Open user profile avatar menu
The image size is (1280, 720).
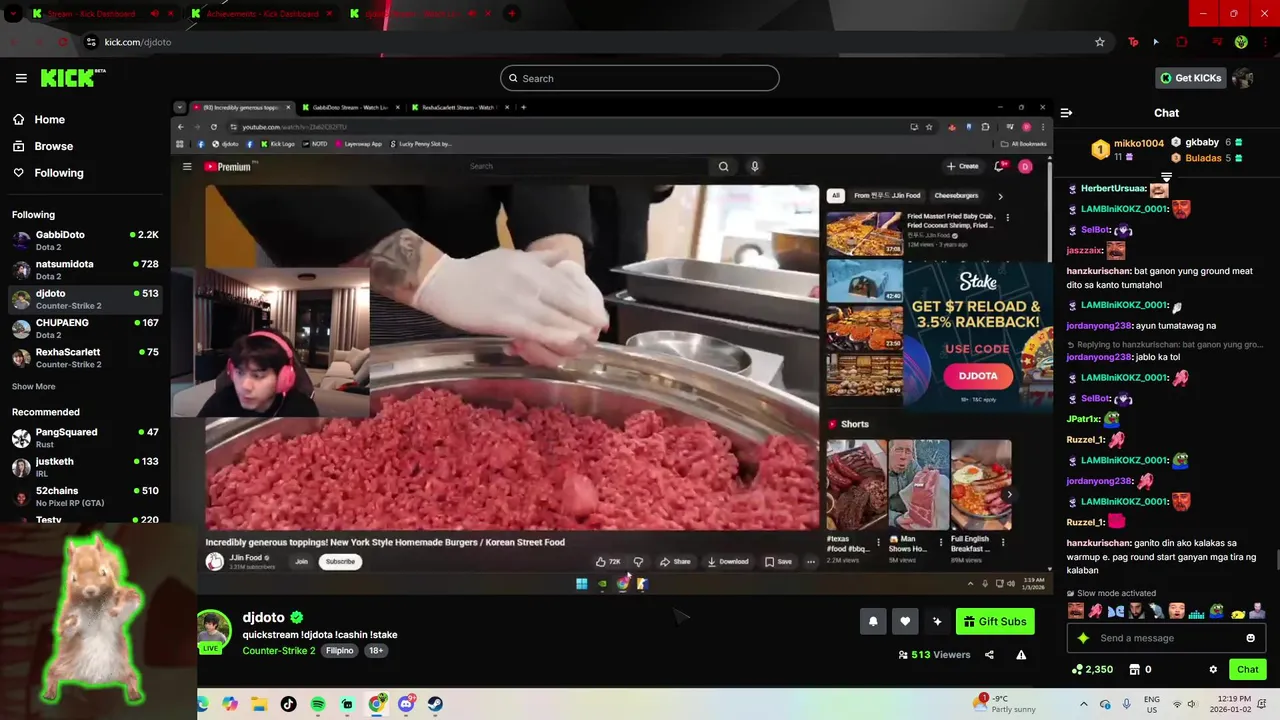[x=1243, y=78]
